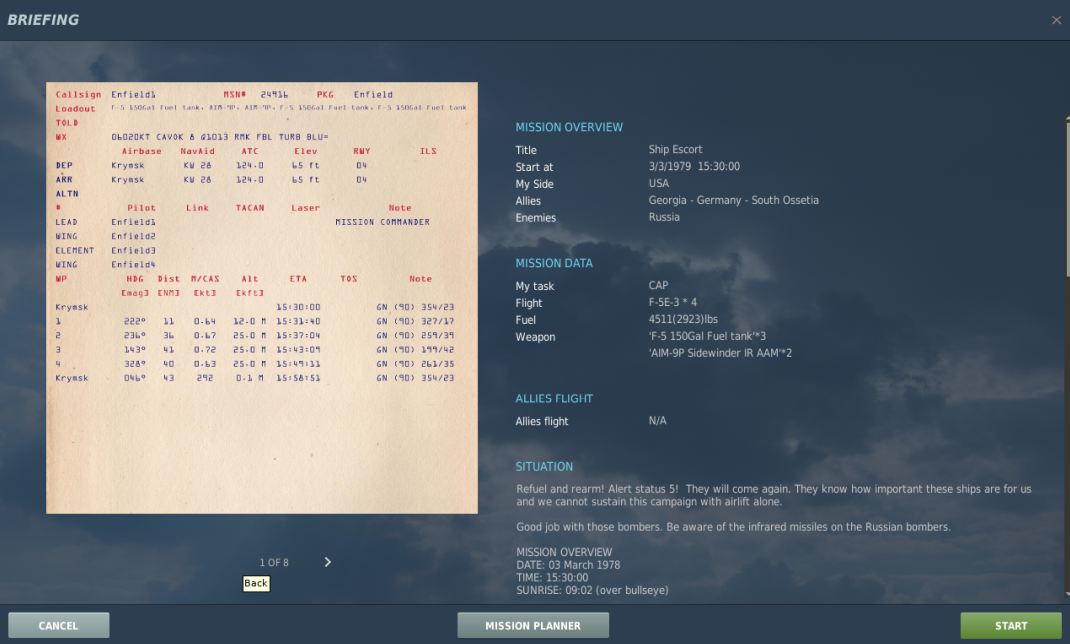Click the briefing scrollbar thumb
The width and height of the screenshot is (1070, 644).
(x=1067, y=199)
